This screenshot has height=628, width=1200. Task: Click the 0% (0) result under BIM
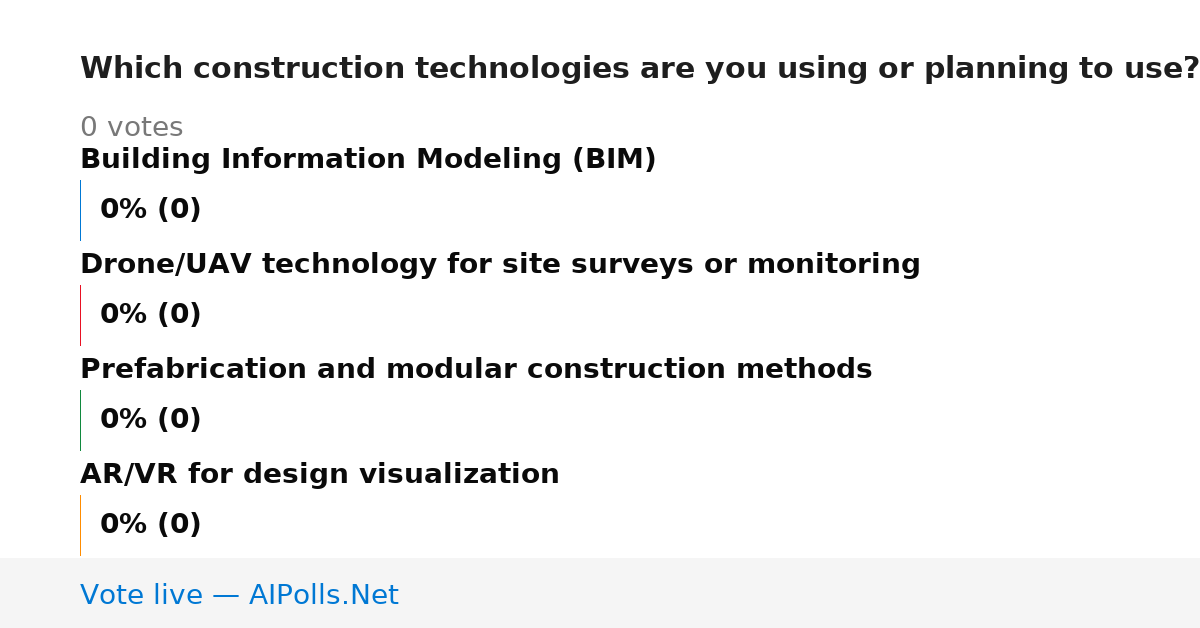click(x=150, y=210)
